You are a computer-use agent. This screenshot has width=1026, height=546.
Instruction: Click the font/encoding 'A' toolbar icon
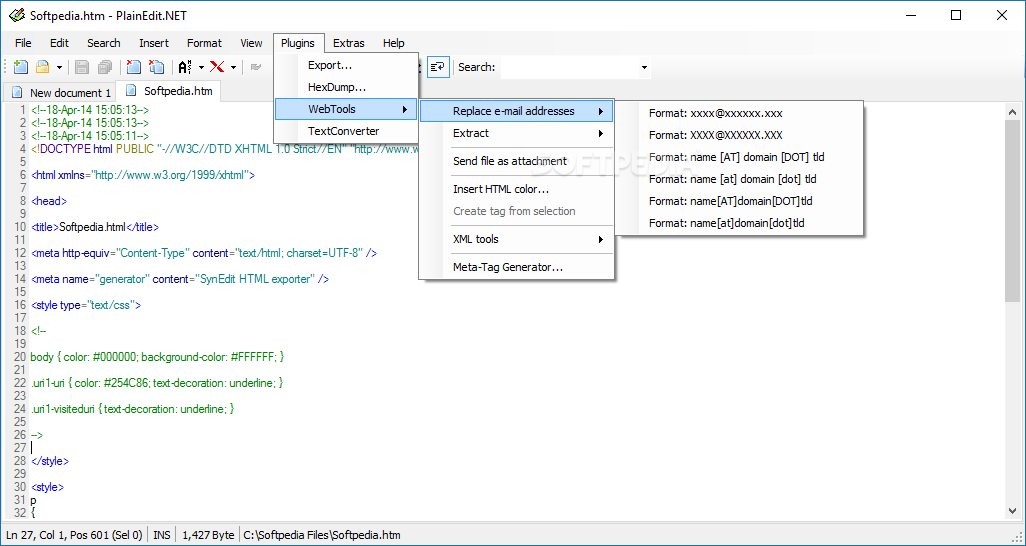(x=185, y=67)
